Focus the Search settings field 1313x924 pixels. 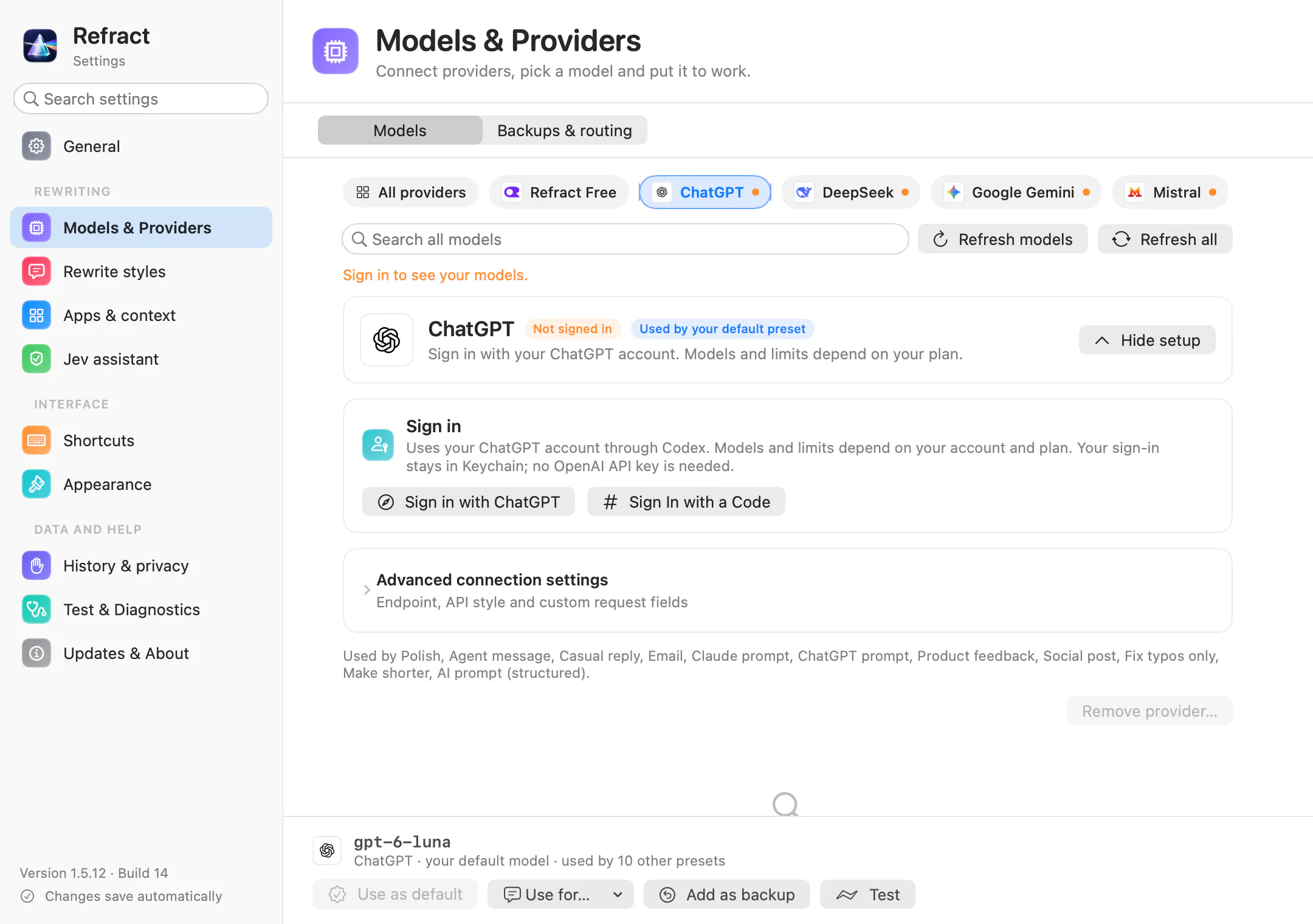coord(141,99)
